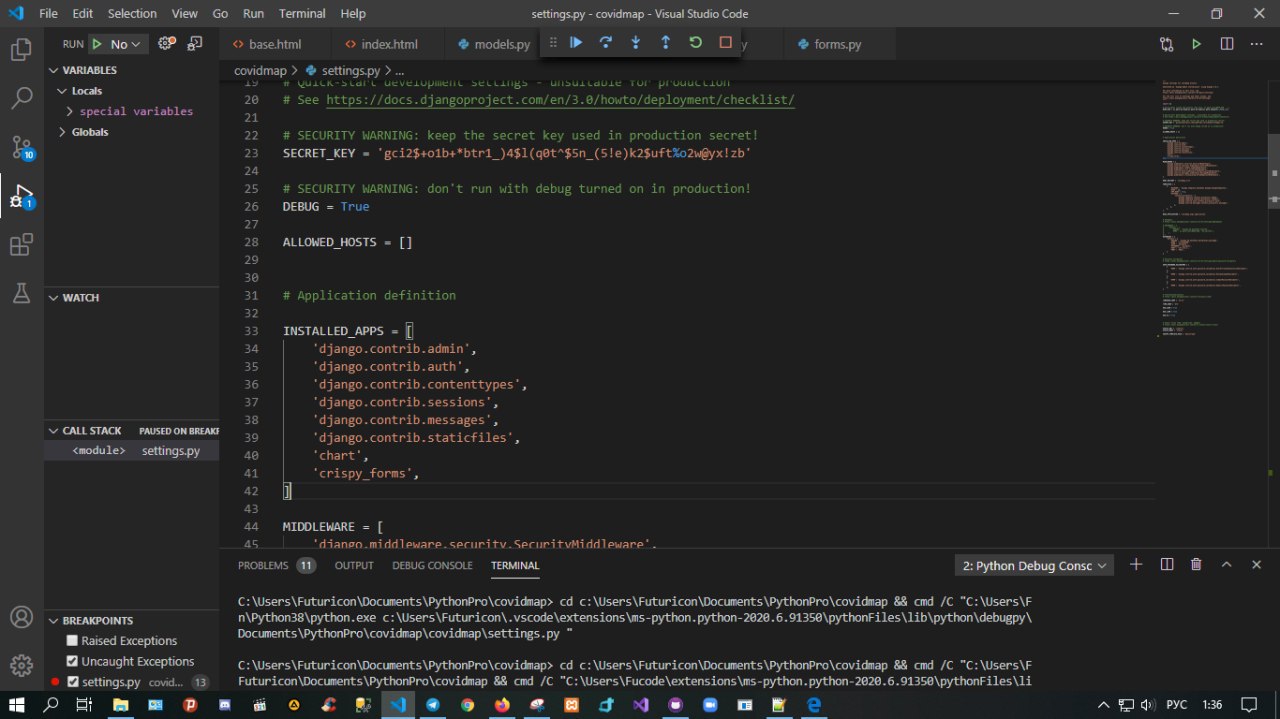Step over in the debug toolbar
The height and width of the screenshot is (719, 1280).
pos(606,42)
